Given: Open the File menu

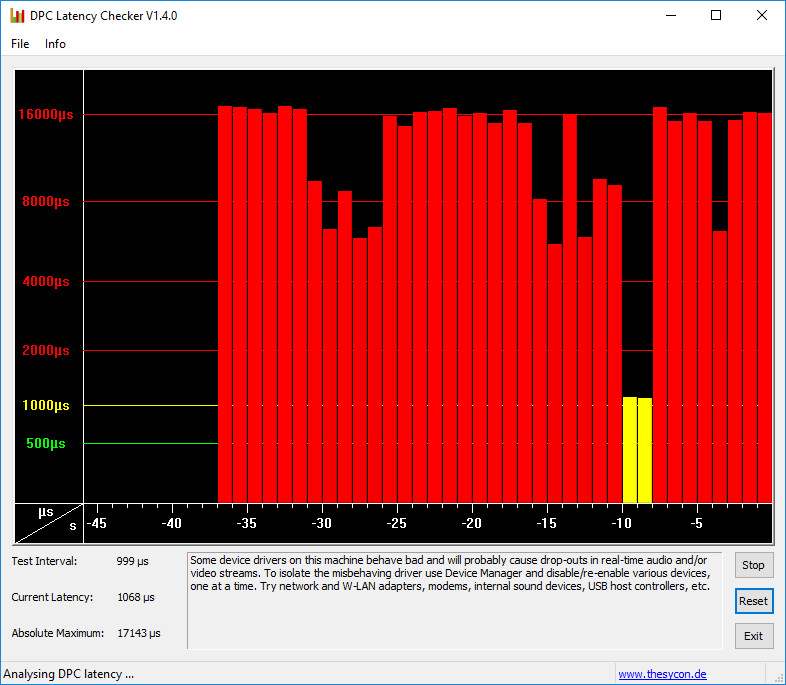Looking at the screenshot, I should tap(20, 44).
